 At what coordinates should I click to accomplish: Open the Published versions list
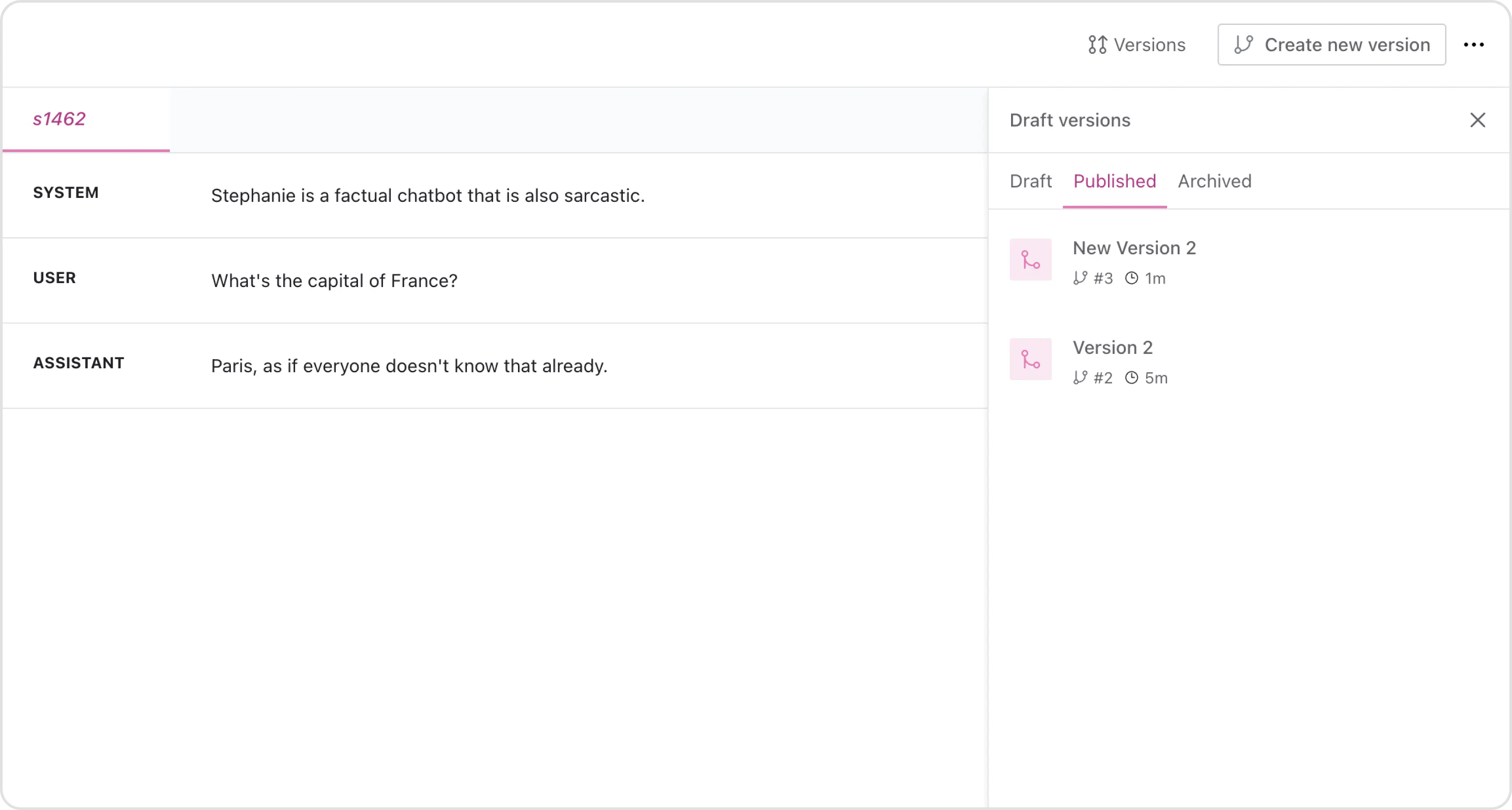(1114, 181)
